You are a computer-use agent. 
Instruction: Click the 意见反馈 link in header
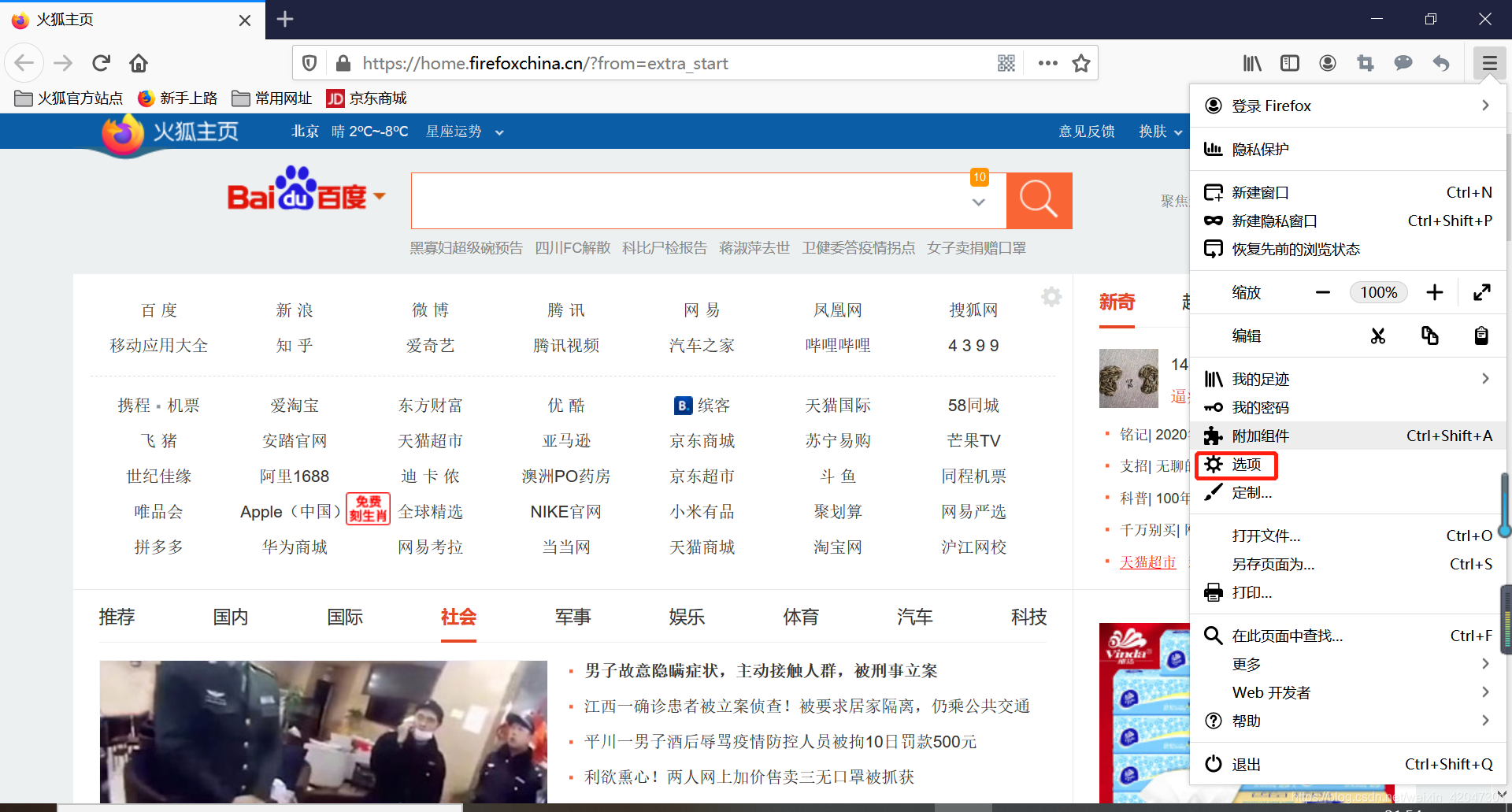[x=1087, y=132]
